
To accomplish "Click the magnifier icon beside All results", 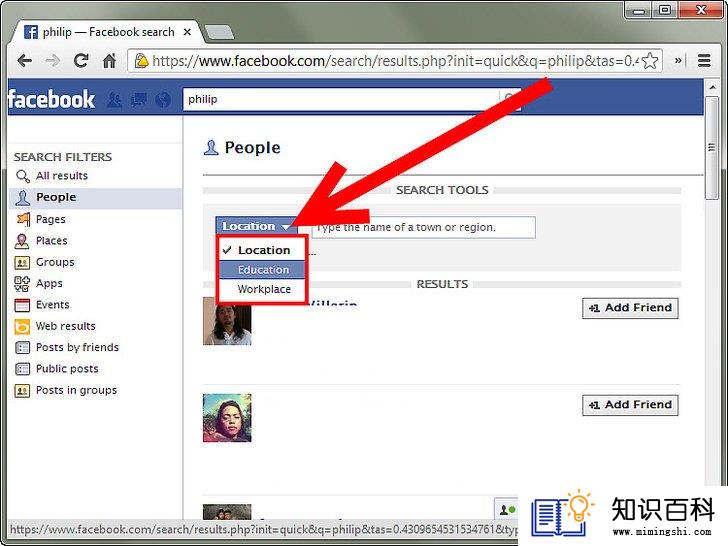I will [22, 176].
